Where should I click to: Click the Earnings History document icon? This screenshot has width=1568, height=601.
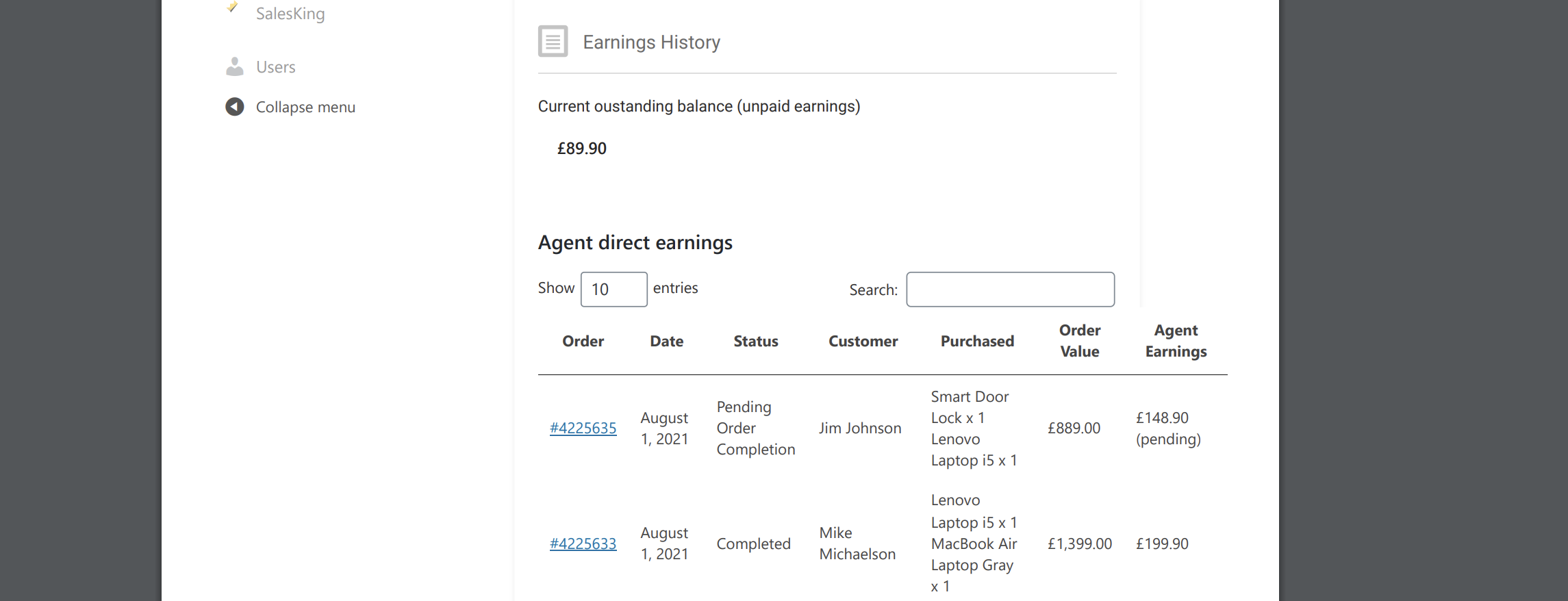coord(553,41)
